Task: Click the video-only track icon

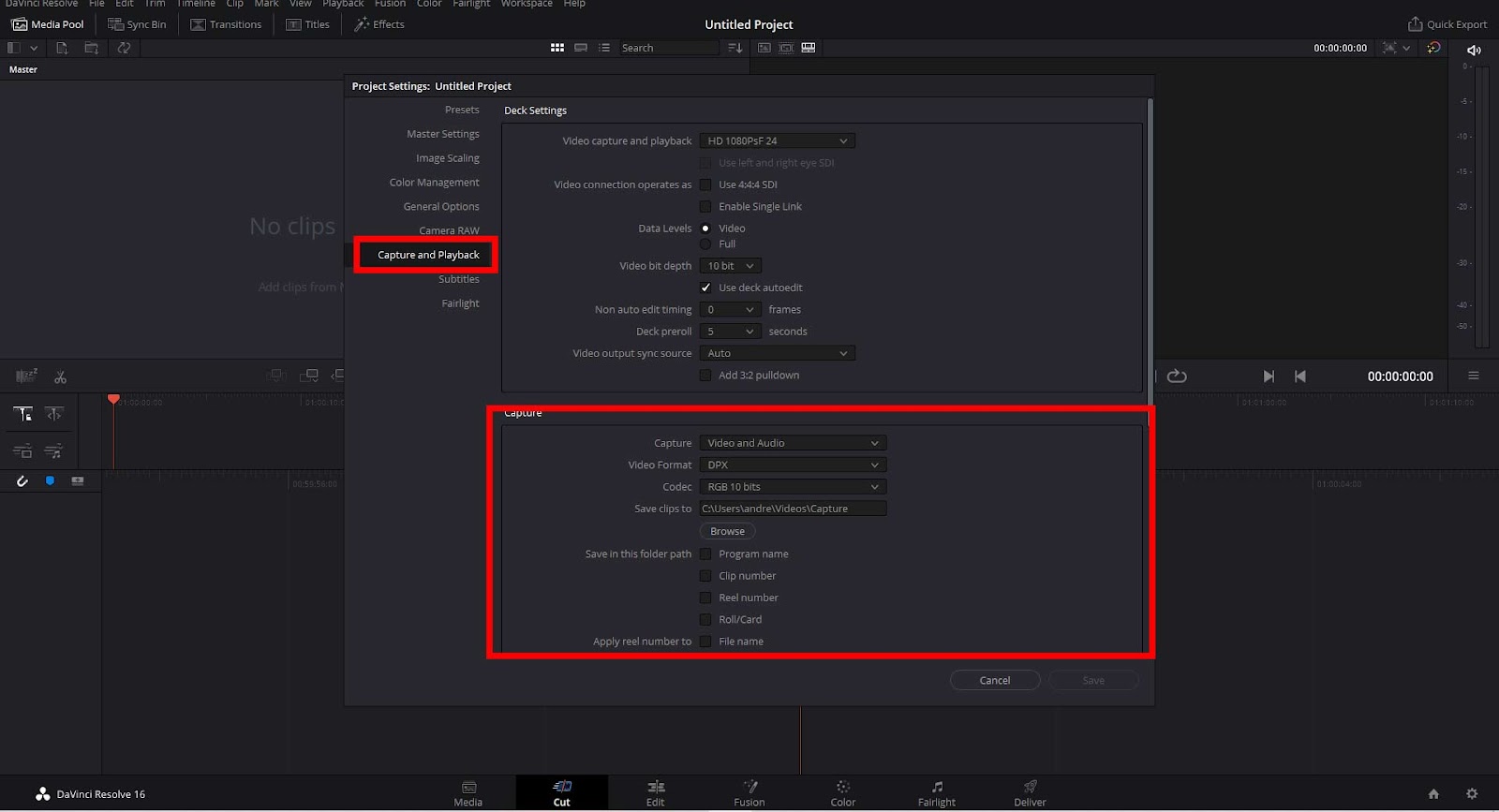Action: click(23, 451)
